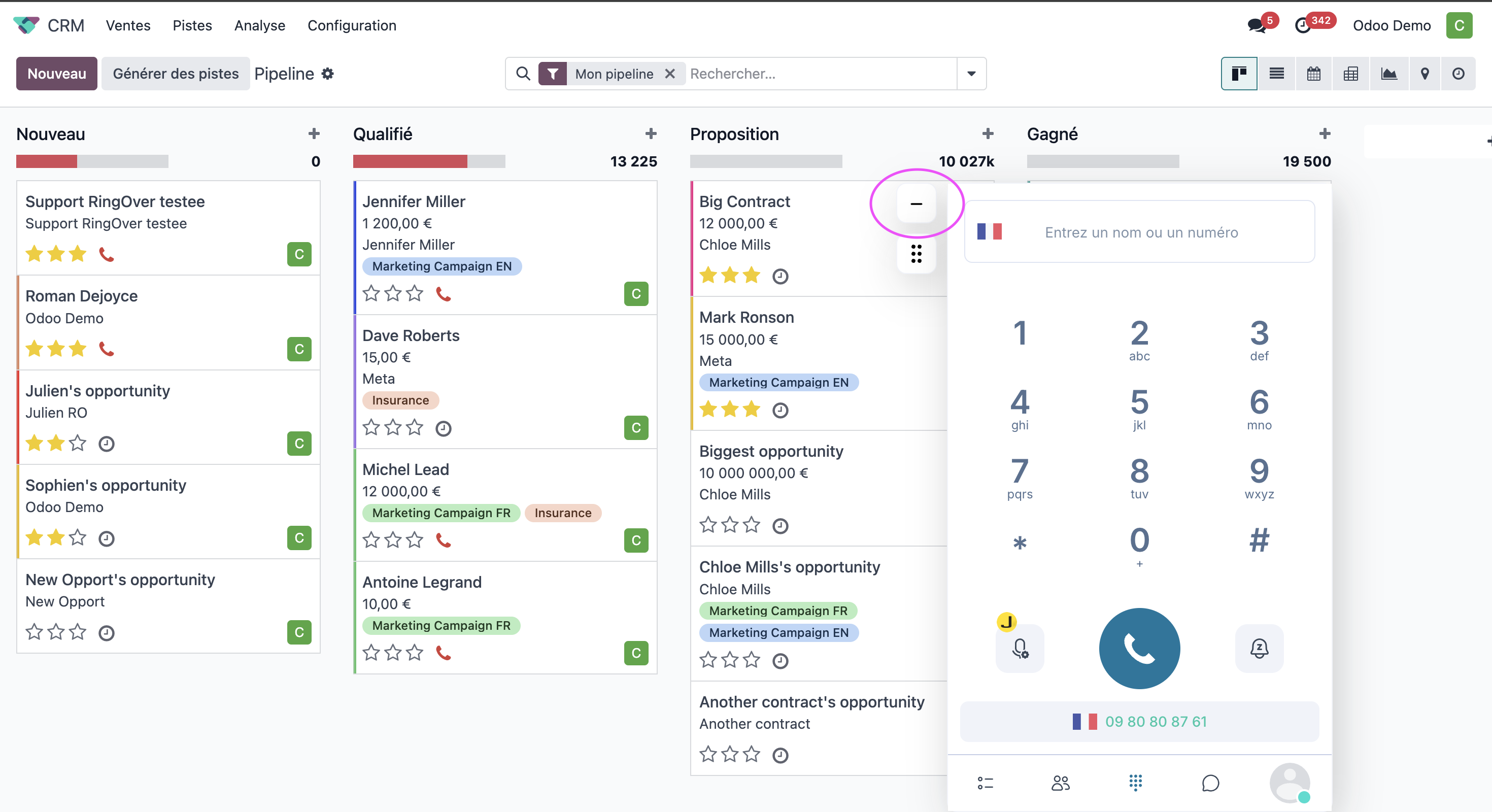
Task: Click the round blue call button
Action: point(1139,648)
